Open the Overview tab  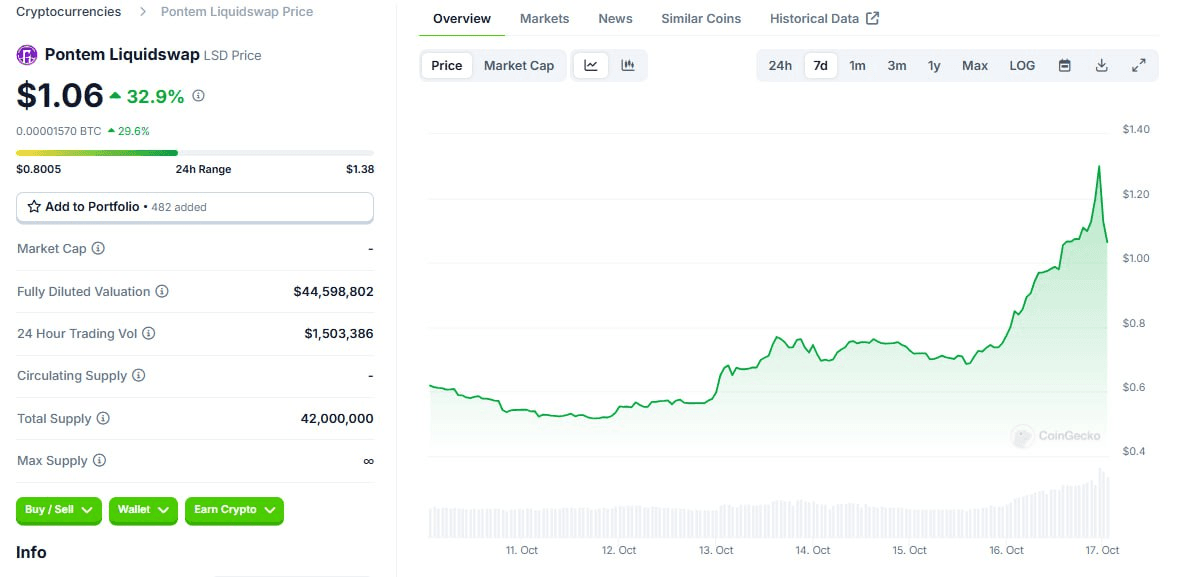pos(461,18)
